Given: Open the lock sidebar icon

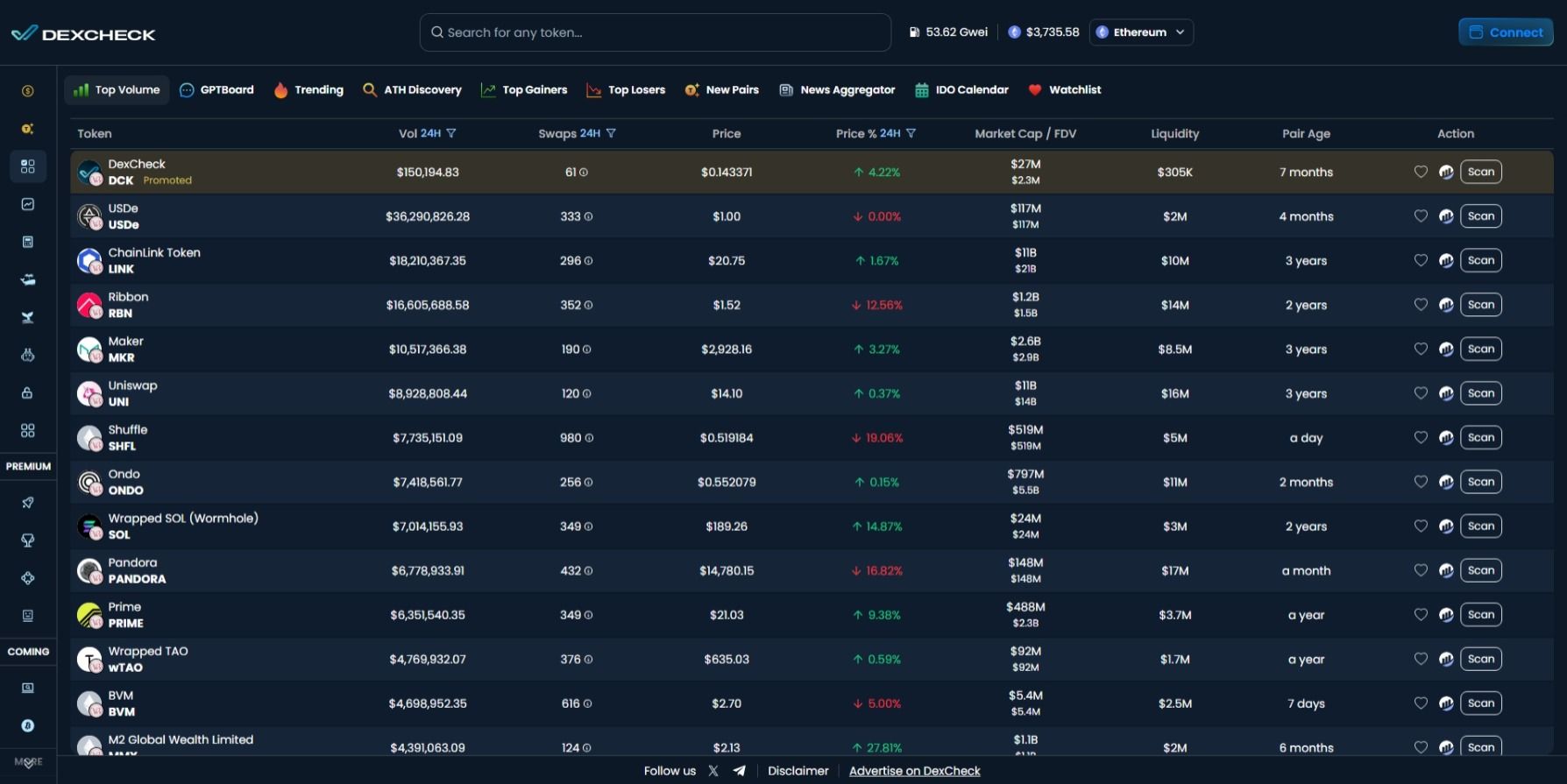Looking at the screenshot, I should pos(28,392).
